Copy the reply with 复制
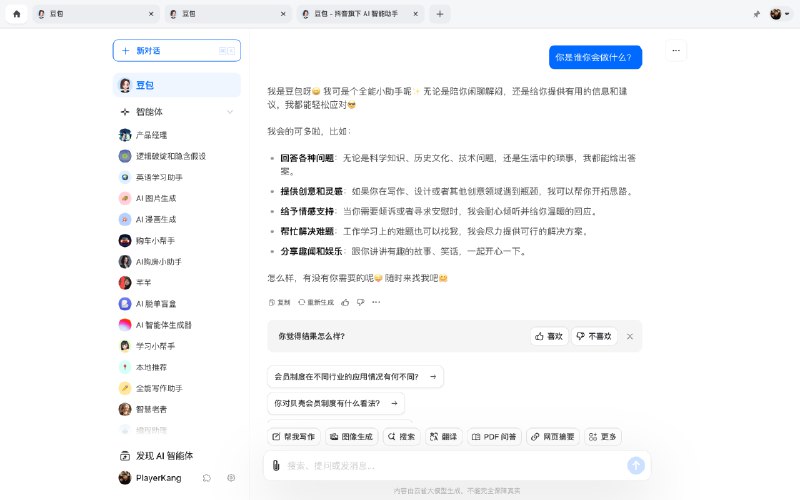The height and width of the screenshot is (500, 800). pyautogui.click(x=280, y=302)
